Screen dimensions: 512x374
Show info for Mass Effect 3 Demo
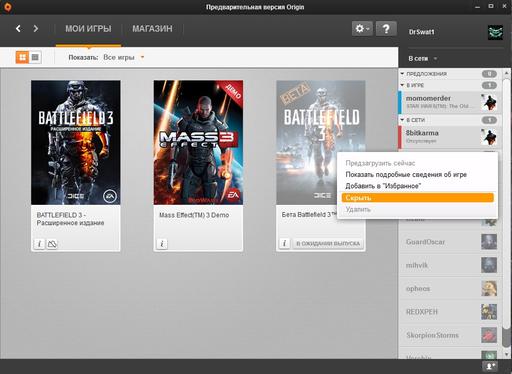[x=162, y=244]
